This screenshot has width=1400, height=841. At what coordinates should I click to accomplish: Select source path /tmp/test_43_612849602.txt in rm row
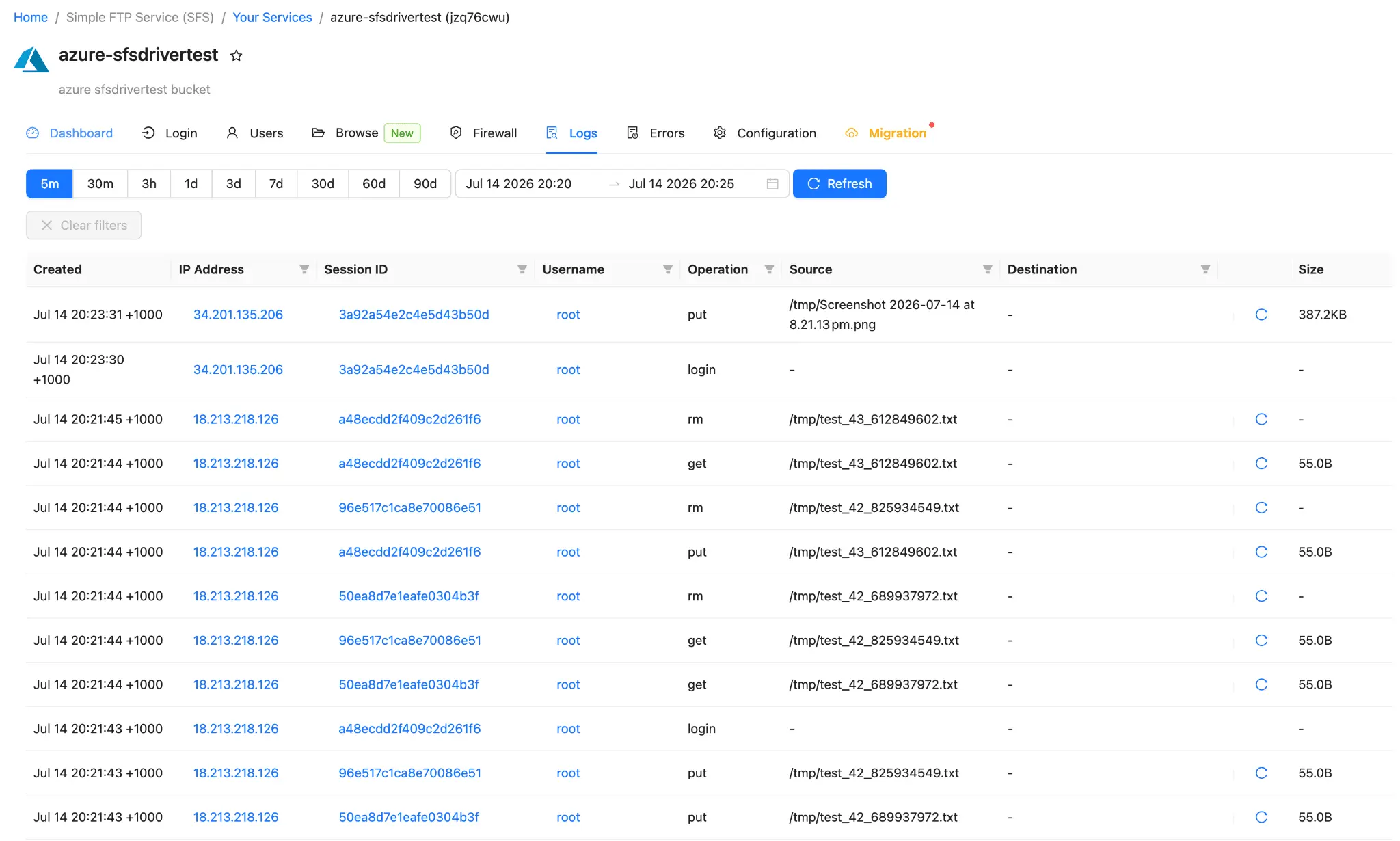coord(873,419)
